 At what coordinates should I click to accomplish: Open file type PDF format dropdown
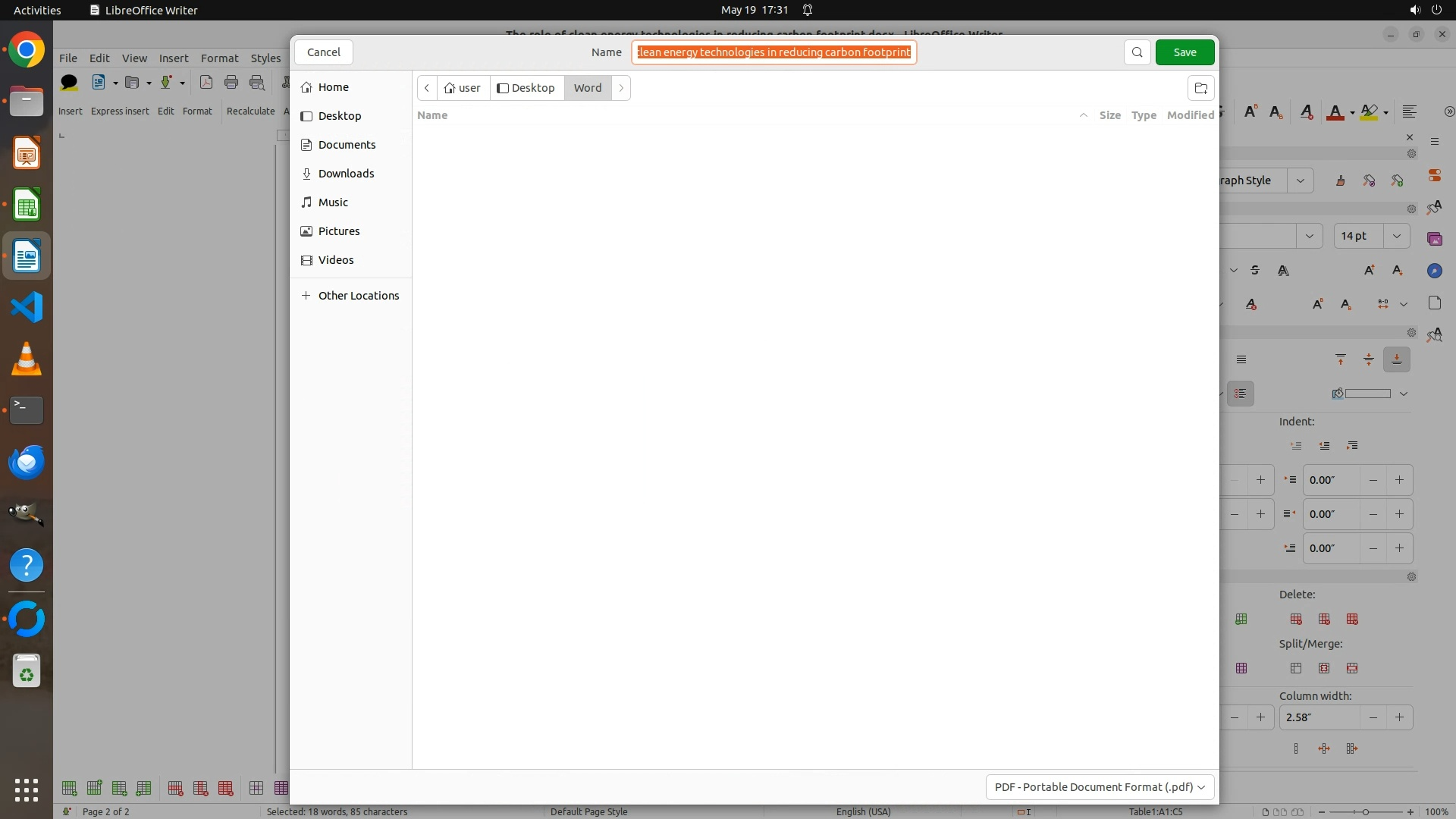[1099, 787]
